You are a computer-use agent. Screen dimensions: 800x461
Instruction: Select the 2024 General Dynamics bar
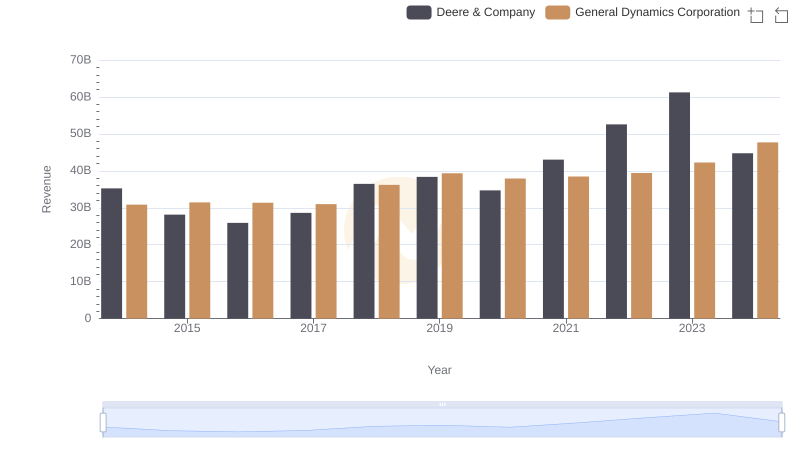pos(768,230)
